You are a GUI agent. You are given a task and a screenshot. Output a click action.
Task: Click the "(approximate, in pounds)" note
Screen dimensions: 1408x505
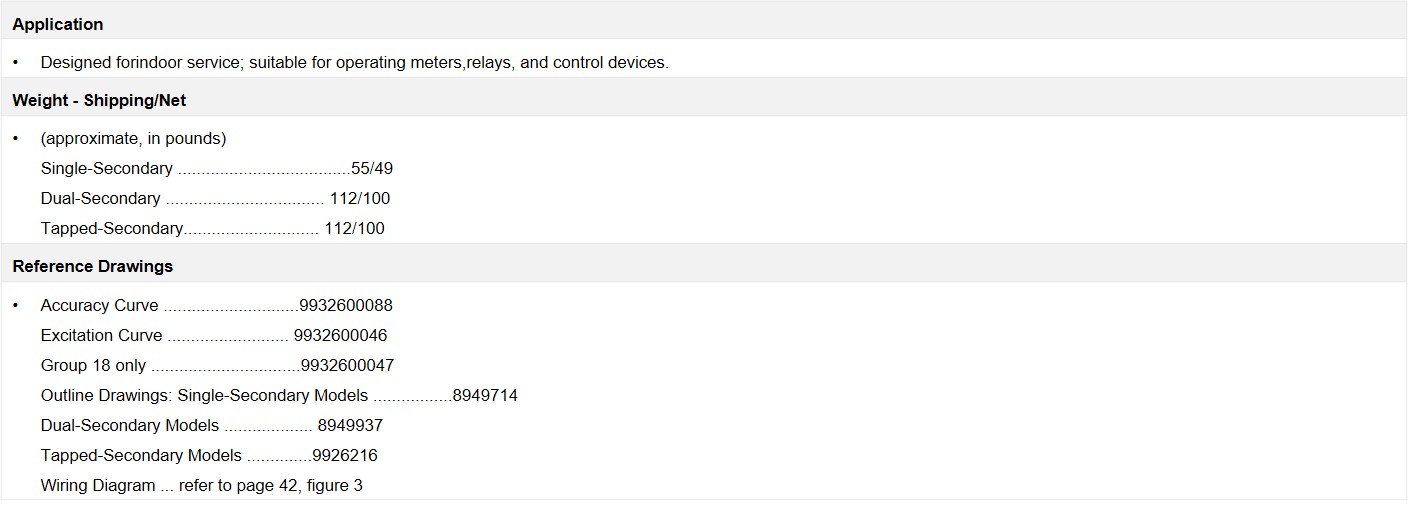(x=133, y=138)
